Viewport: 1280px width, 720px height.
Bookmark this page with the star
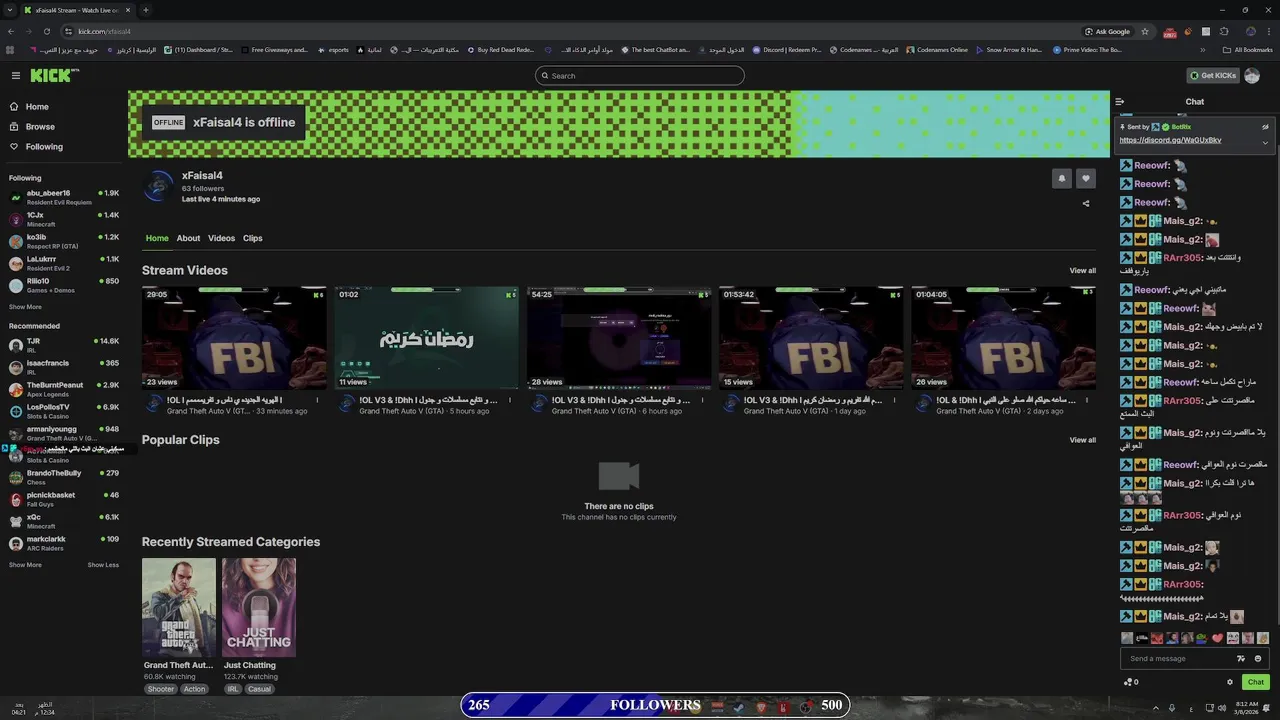[1145, 31]
